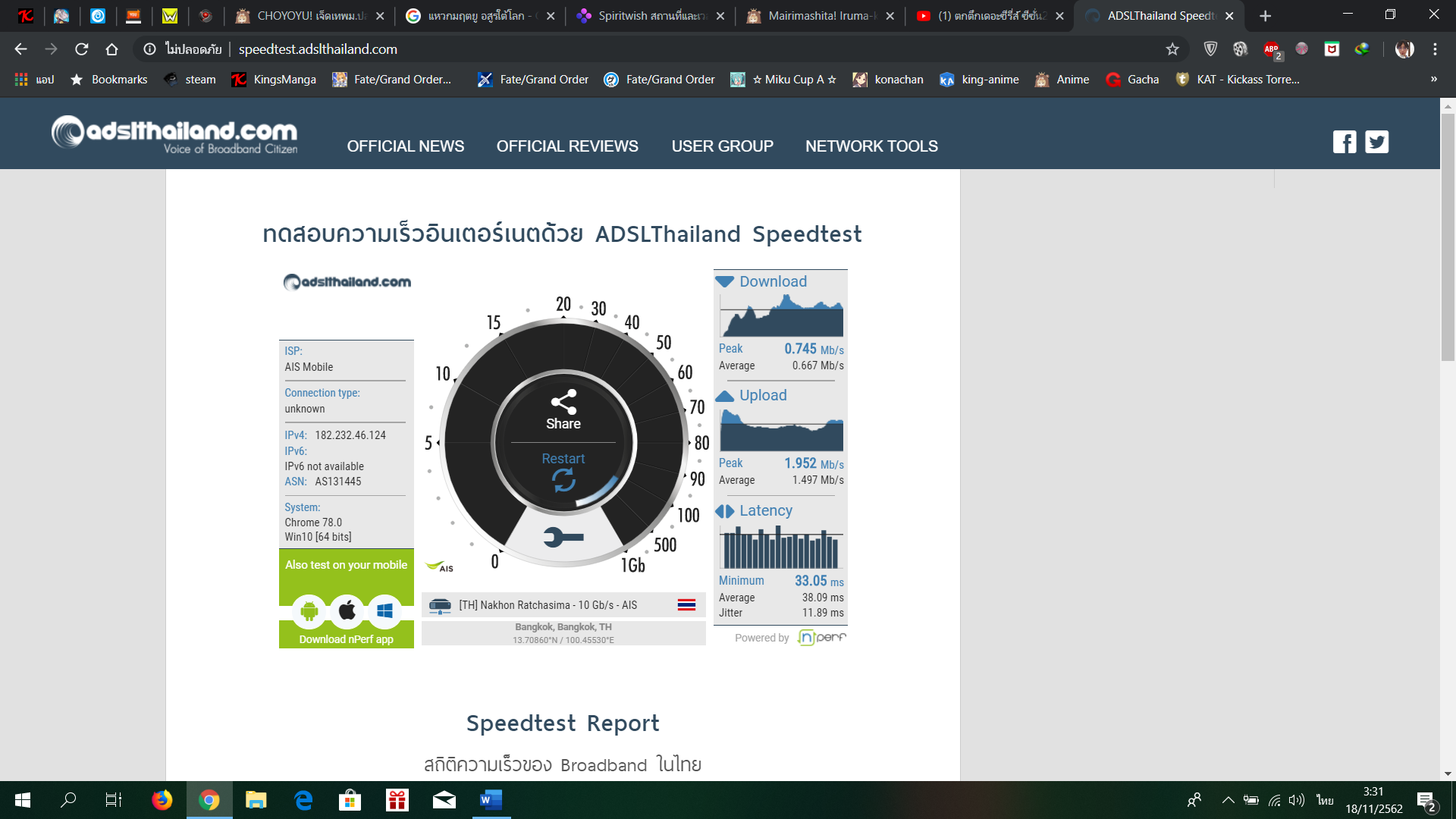
Task: Open the Facebook page icon in the header
Action: tap(1345, 142)
